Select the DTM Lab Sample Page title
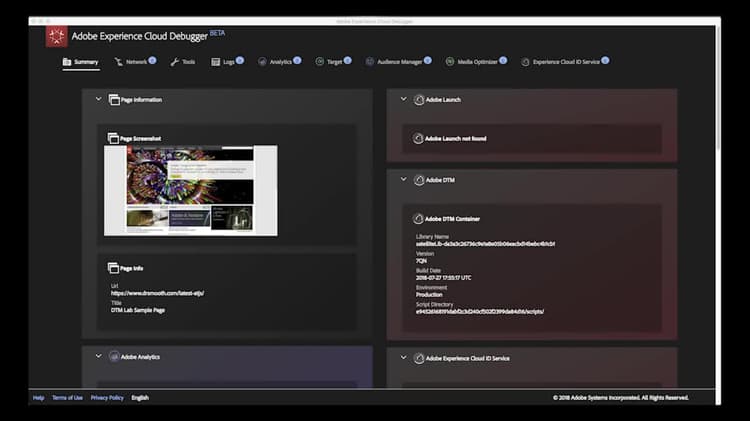Image resolution: width=750 pixels, height=421 pixels. point(138,310)
